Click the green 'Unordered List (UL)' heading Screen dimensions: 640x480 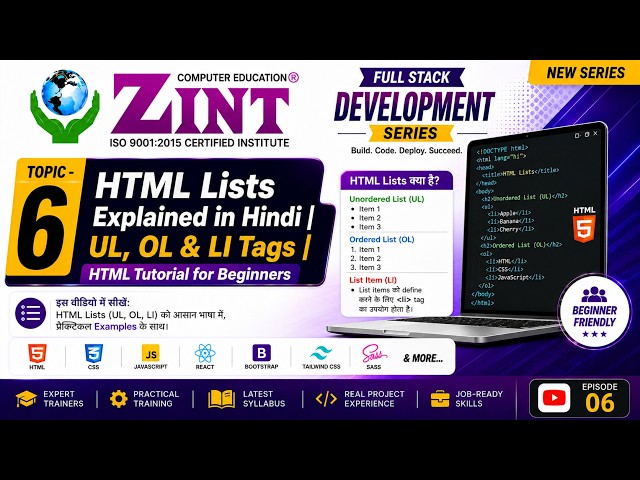click(x=387, y=199)
